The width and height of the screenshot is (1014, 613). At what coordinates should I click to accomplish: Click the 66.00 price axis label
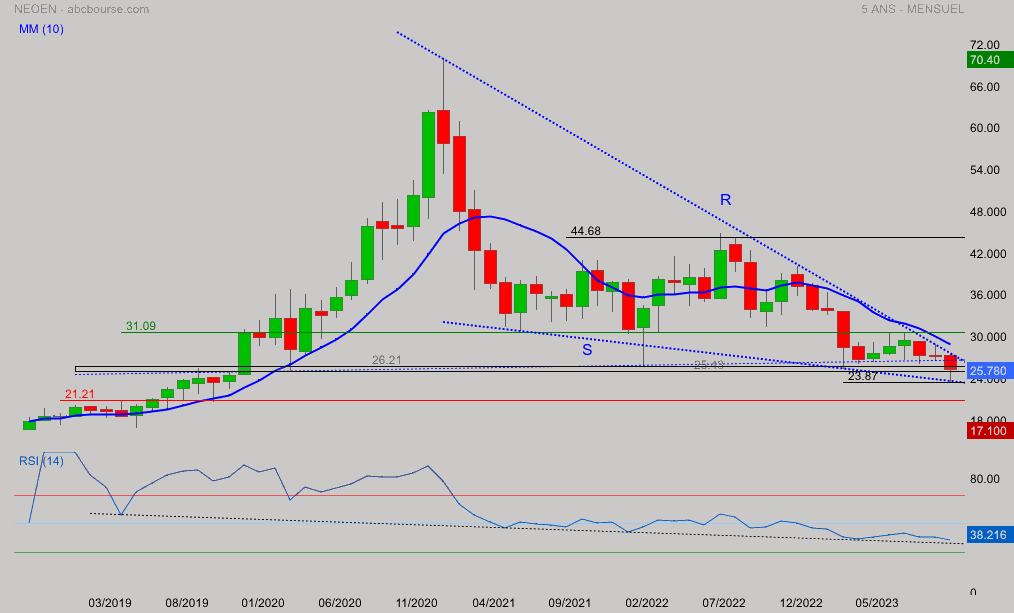(984, 87)
